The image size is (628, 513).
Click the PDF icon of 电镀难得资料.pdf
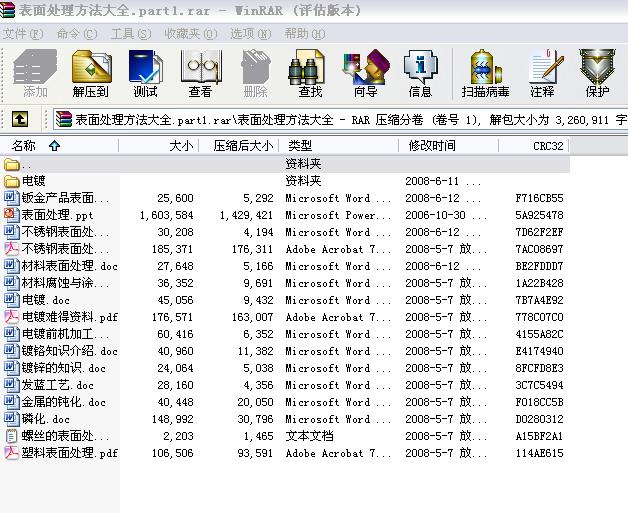pos(12,317)
